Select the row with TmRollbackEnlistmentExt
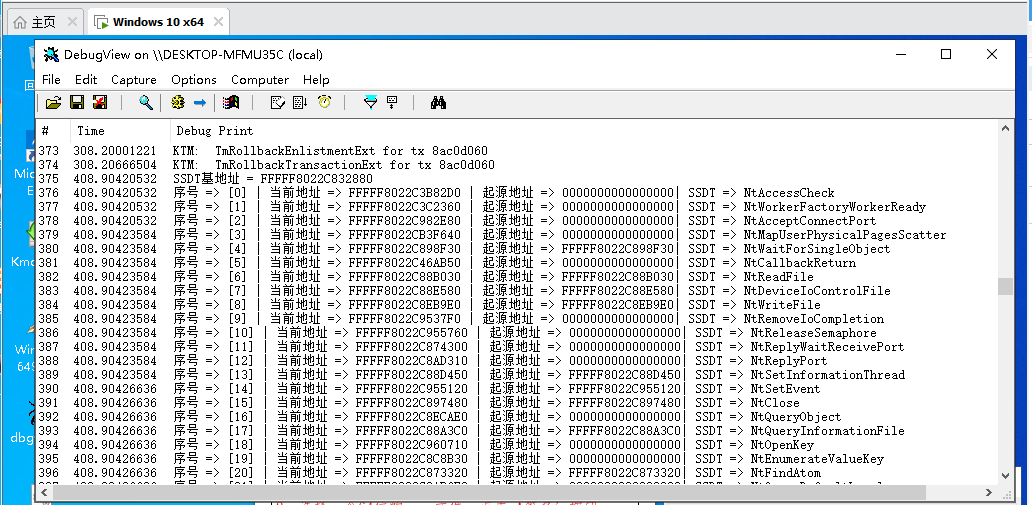The width and height of the screenshot is (1032, 505). 517,151
